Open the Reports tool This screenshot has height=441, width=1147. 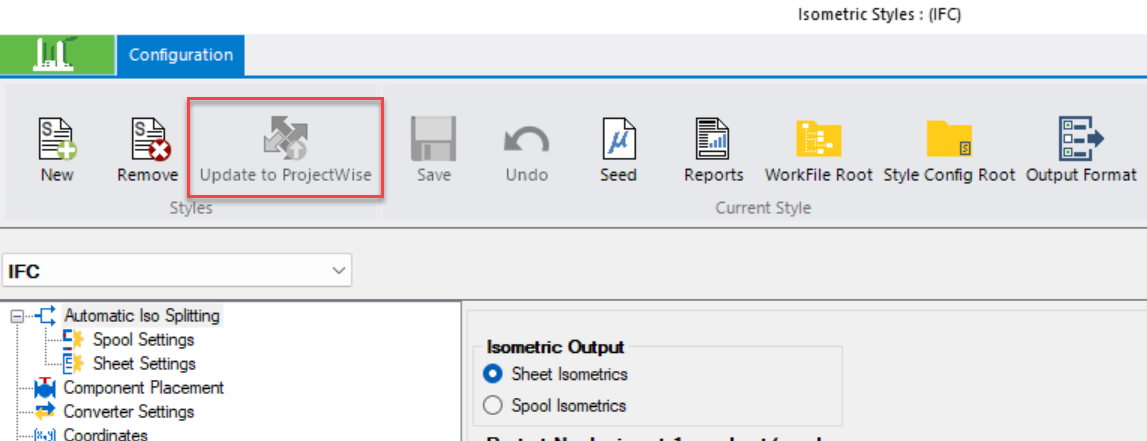point(713,151)
